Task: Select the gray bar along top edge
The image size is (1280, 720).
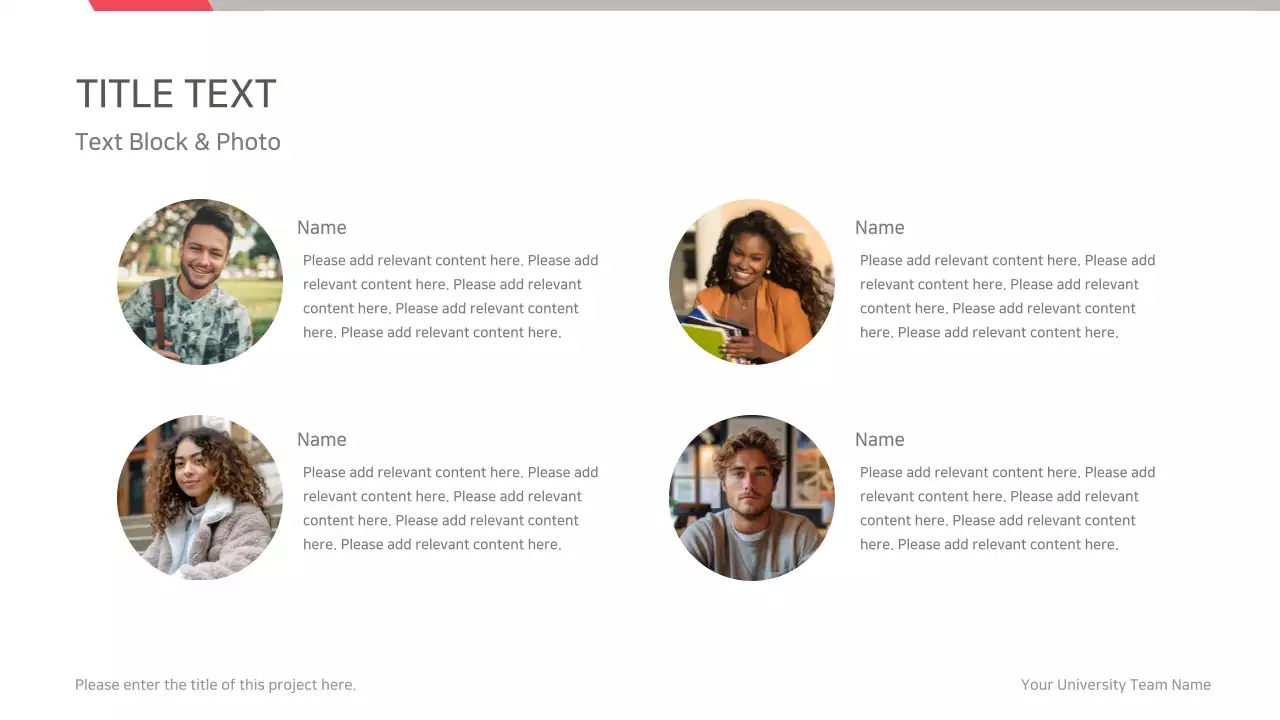Action: pyautogui.click(x=740, y=5)
